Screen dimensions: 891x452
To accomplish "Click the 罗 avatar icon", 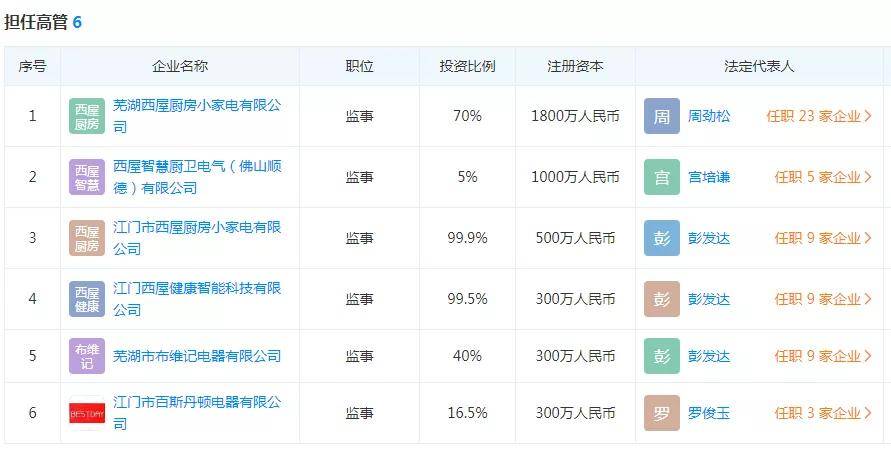I will [x=661, y=413].
